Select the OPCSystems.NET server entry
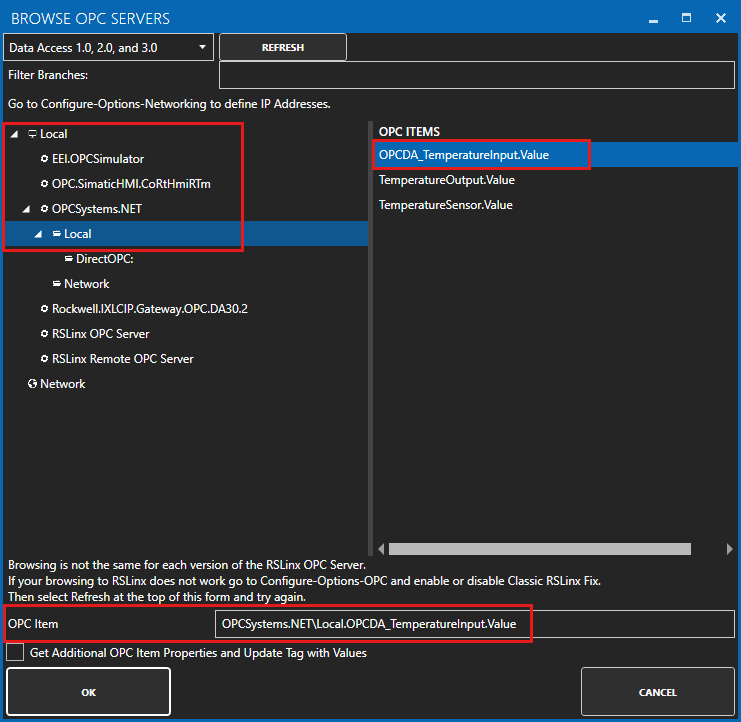Image resolution: width=741 pixels, height=722 pixels. point(96,209)
